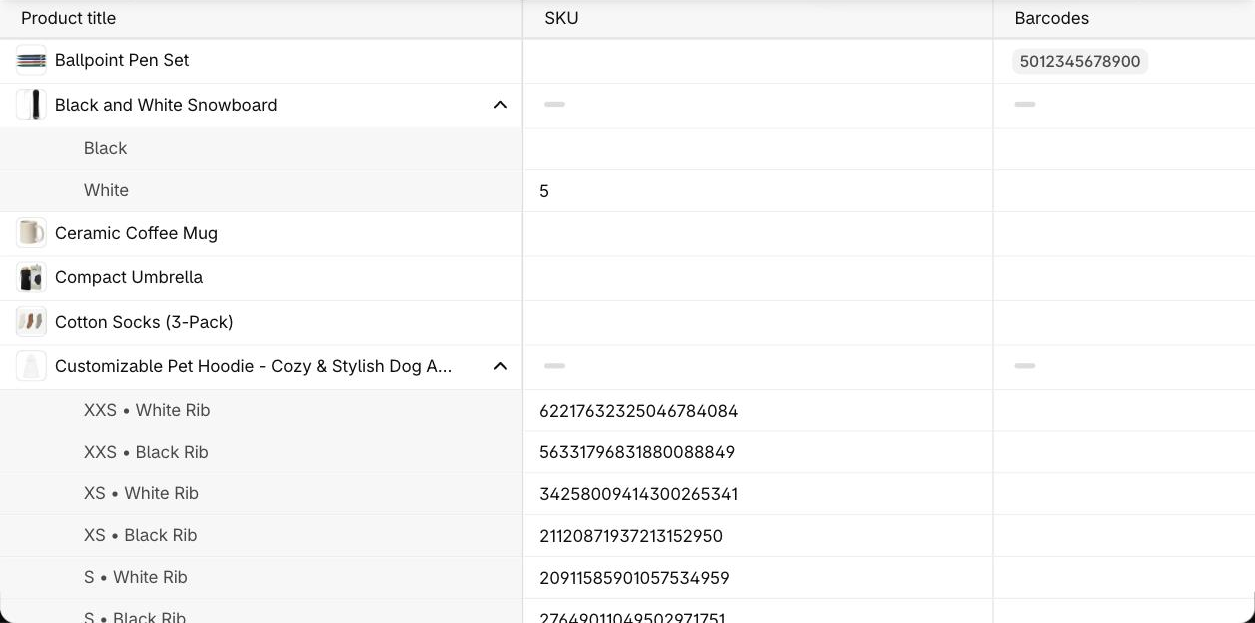
Task: Select the Ceramic Coffee Mug thumbnail
Action: point(31,233)
